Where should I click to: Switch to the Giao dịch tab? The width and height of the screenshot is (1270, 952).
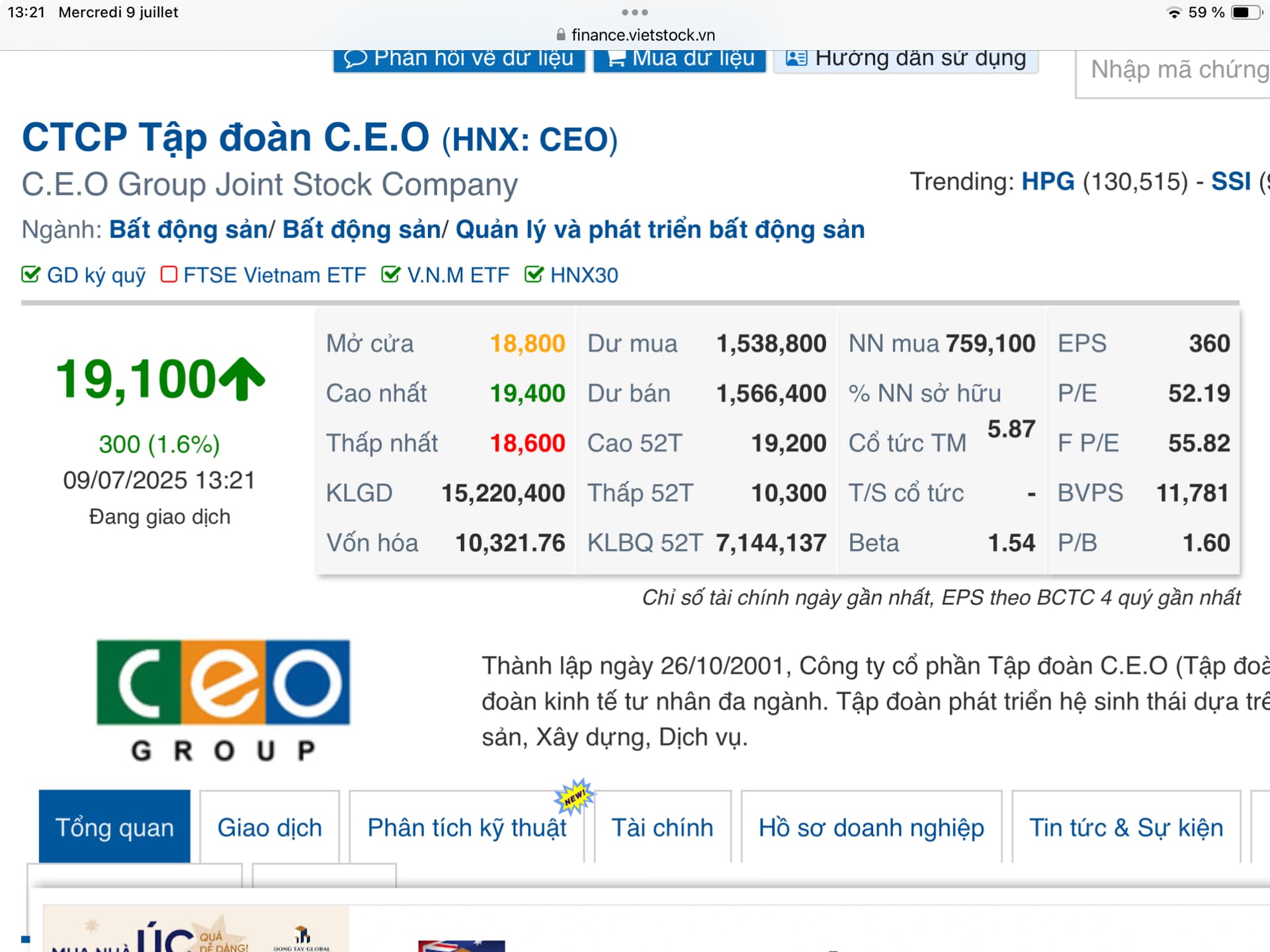pos(269,828)
